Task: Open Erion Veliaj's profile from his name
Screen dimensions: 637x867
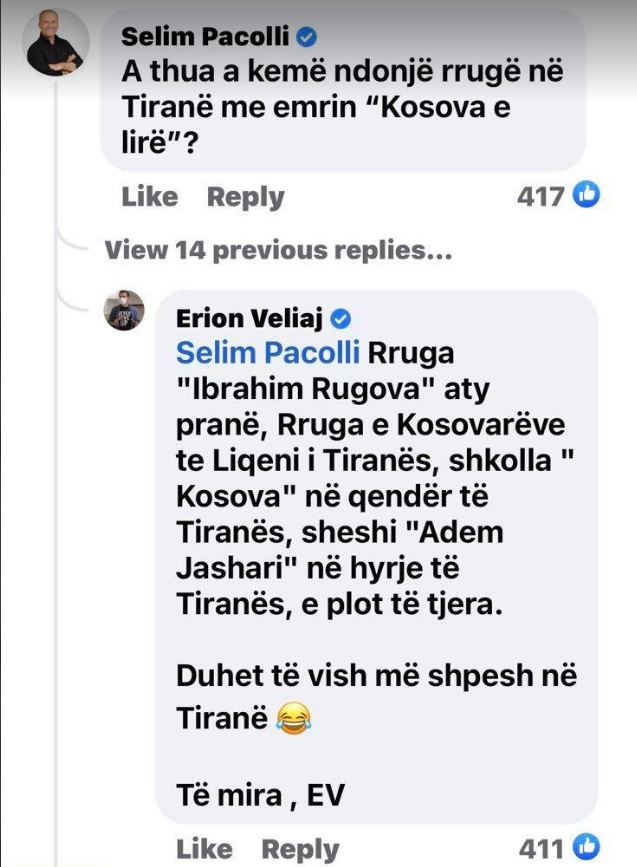Action: 250,318
